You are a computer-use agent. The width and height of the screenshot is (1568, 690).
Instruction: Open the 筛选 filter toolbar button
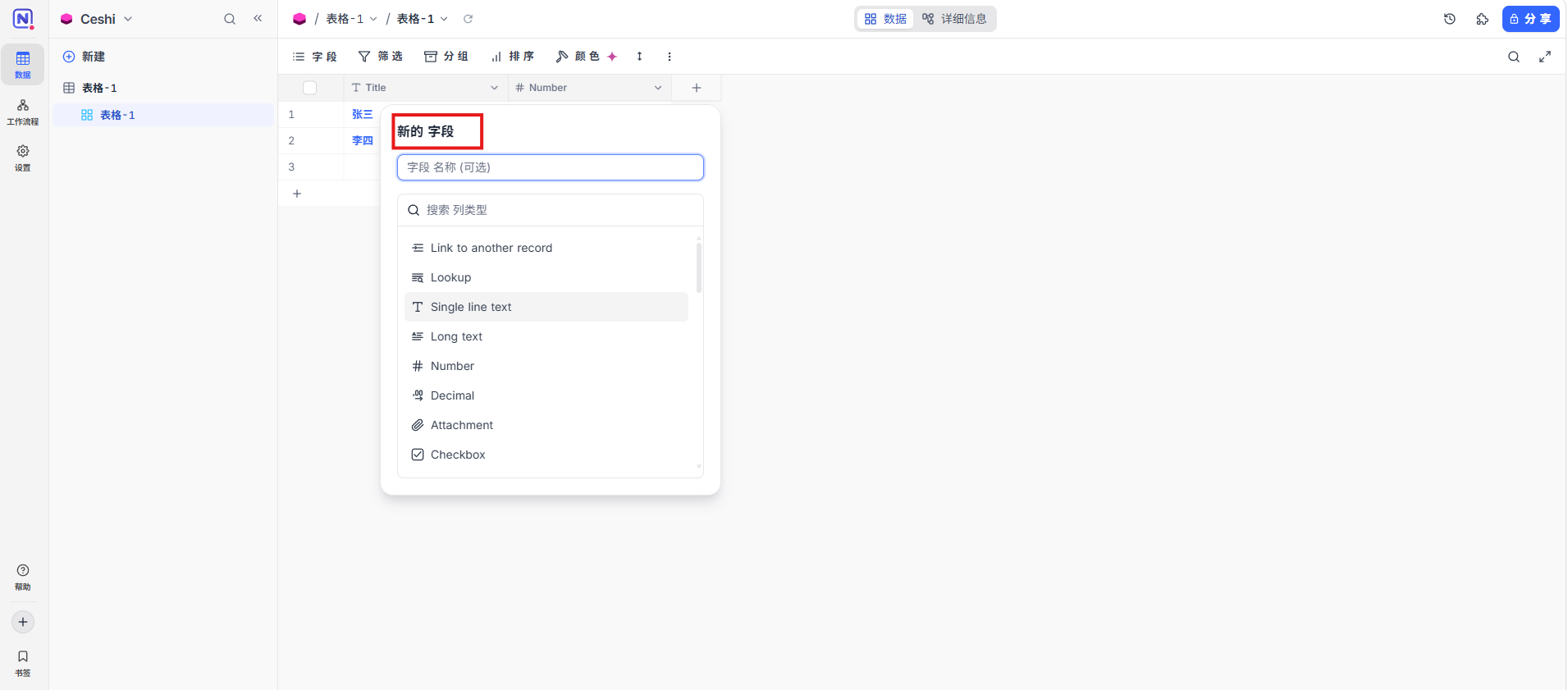tap(381, 57)
